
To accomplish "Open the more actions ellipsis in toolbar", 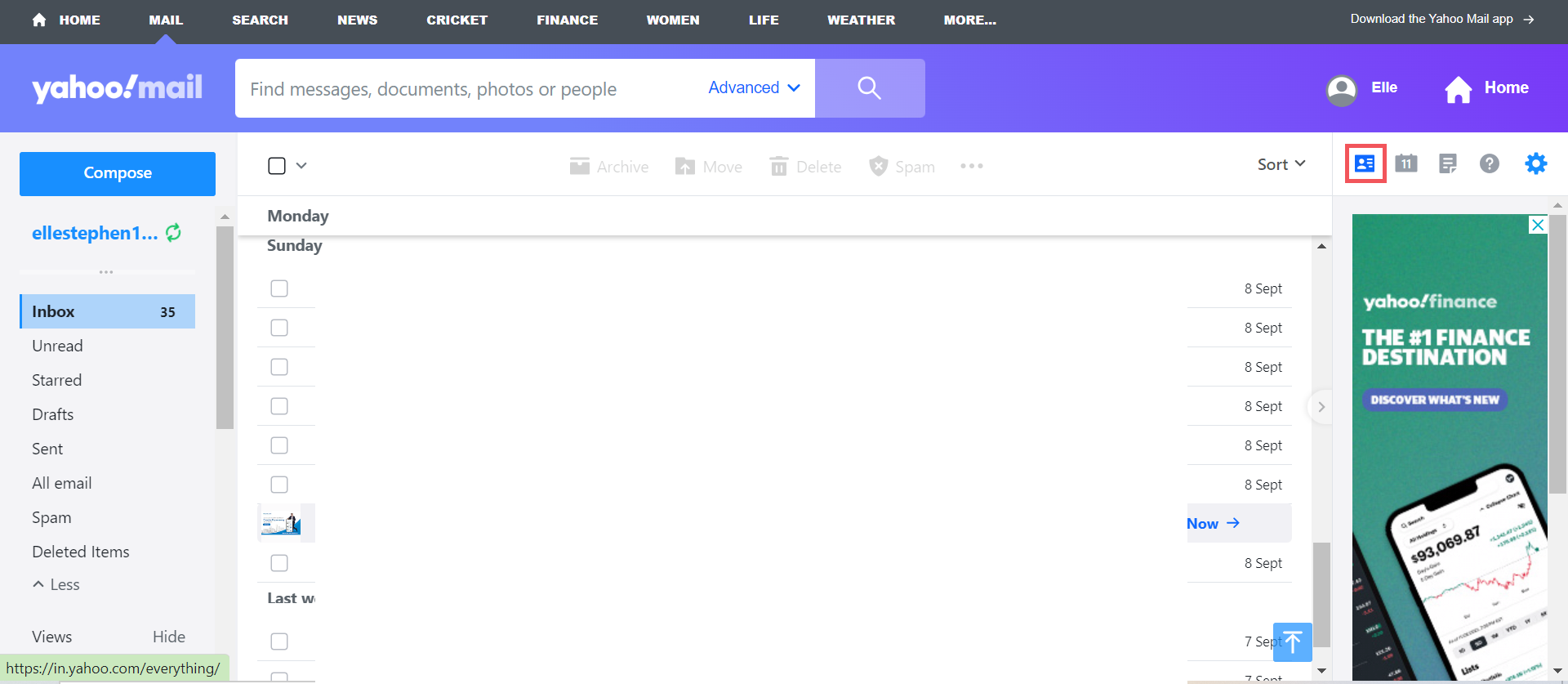I will tap(972, 166).
